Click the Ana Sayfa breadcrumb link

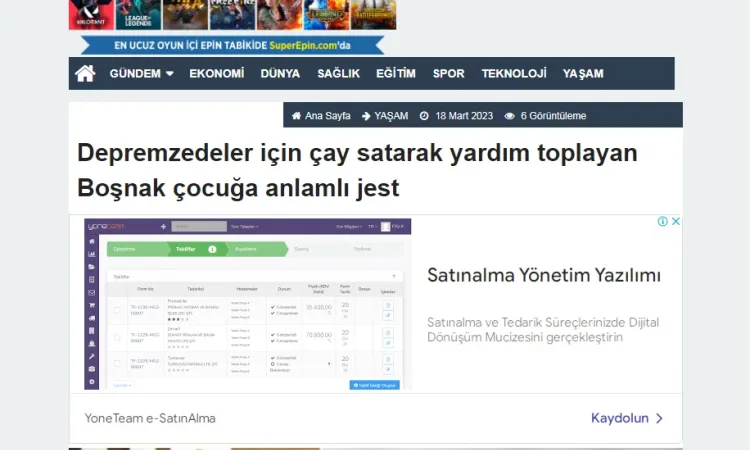tap(328, 116)
